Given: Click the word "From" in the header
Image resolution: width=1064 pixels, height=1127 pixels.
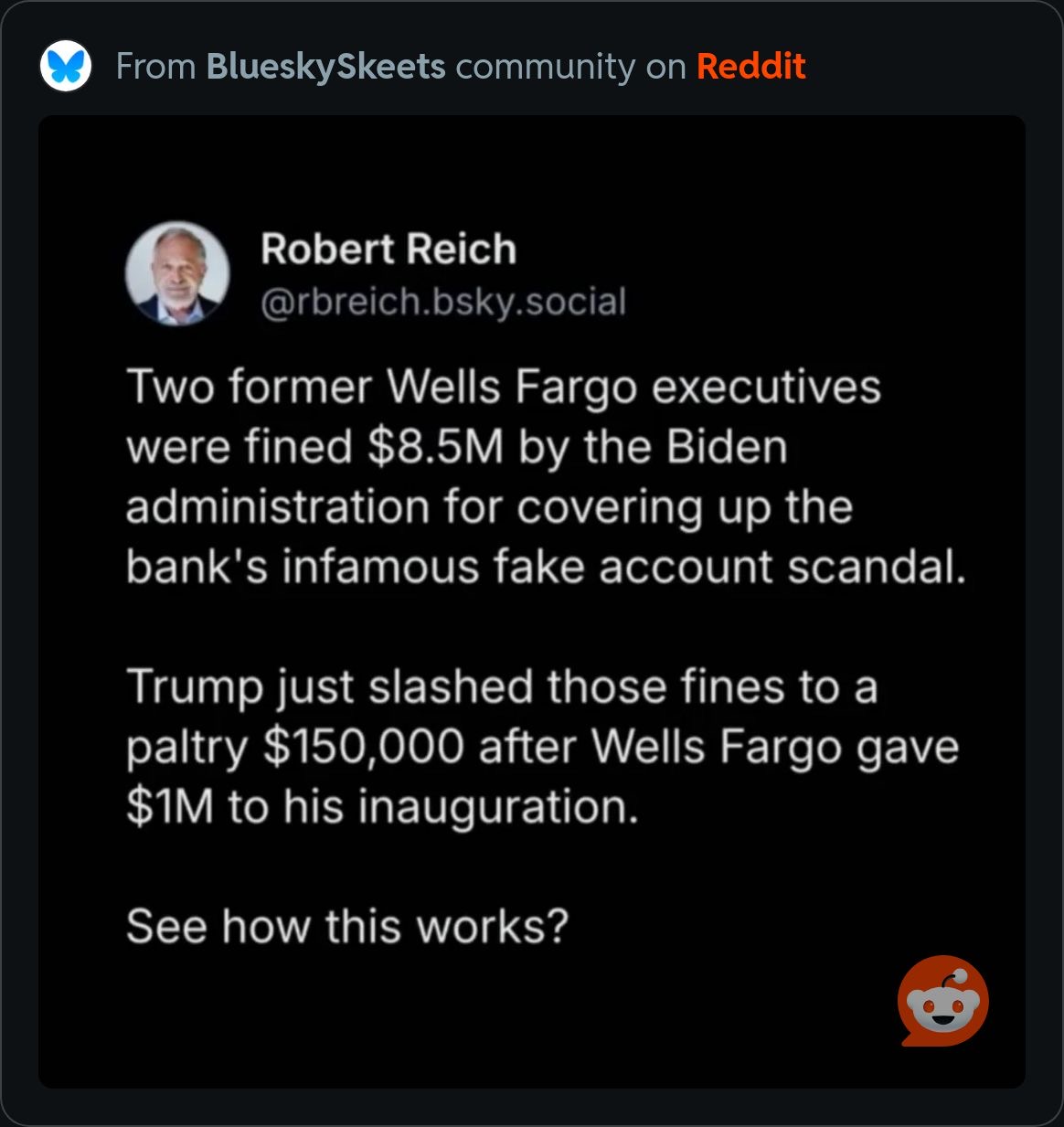Looking at the screenshot, I should pyautogui.click(x=155, y=67).
